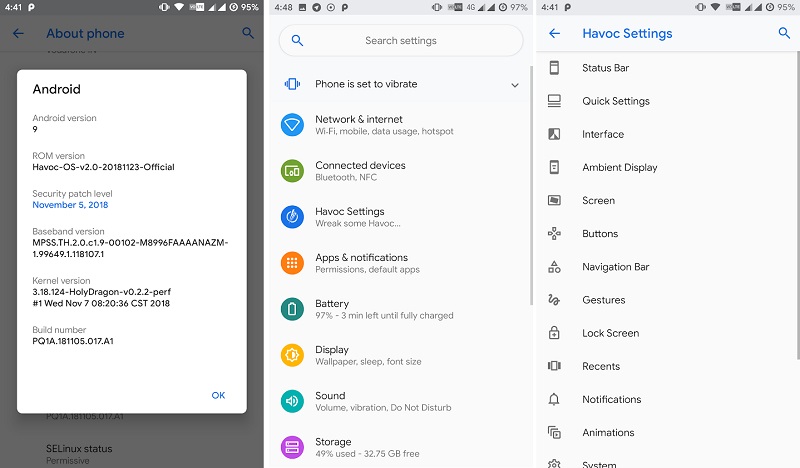Tap the teal Sound speaker icon
The height and width of the screenshot is (468, 800).
coord(292,401)
